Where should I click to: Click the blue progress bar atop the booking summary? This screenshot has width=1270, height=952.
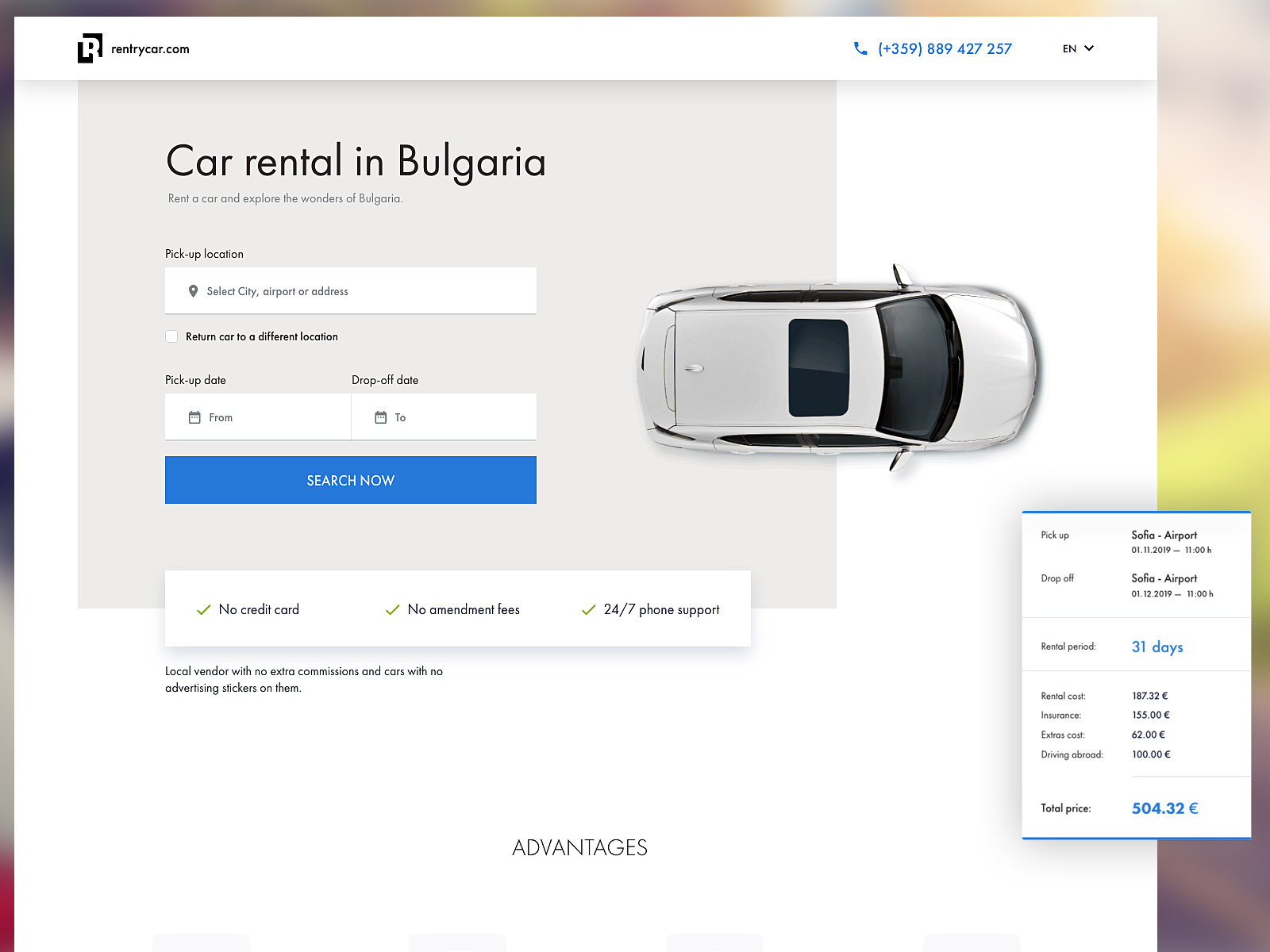(1136, 514)
